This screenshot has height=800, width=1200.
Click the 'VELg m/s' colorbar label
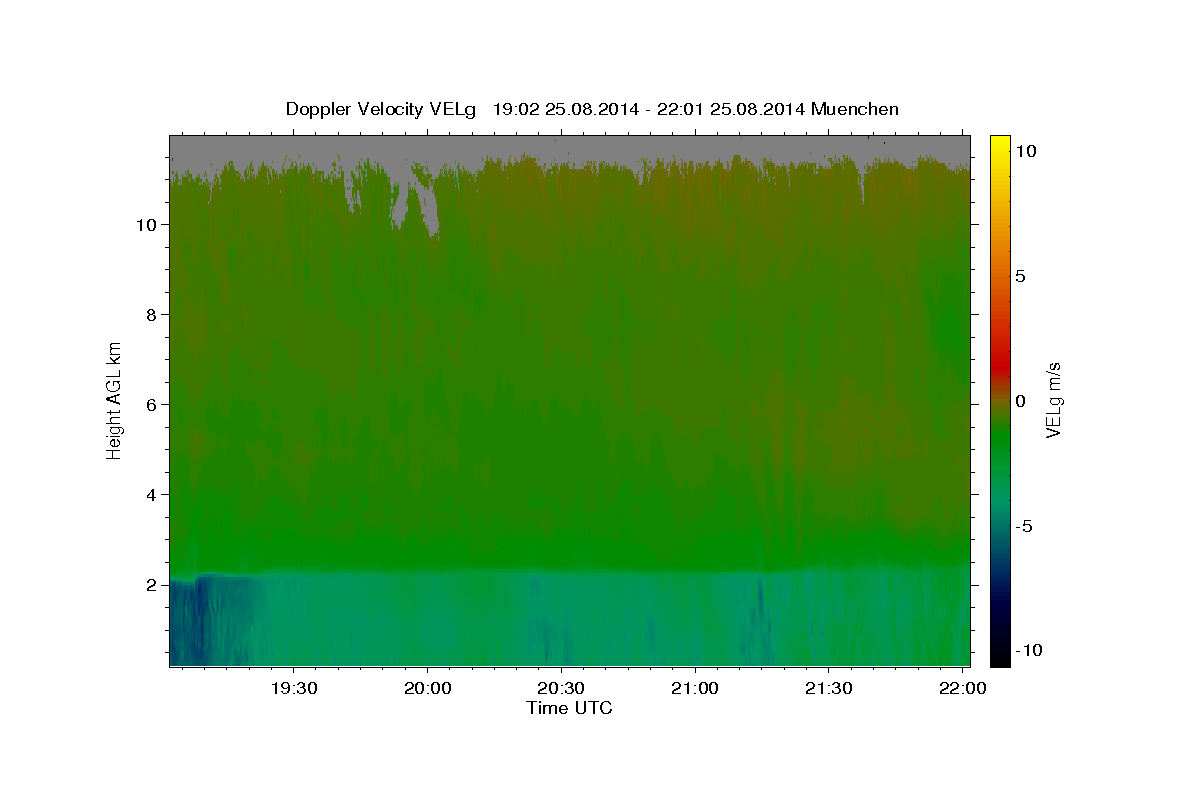tap(1053, 400)
